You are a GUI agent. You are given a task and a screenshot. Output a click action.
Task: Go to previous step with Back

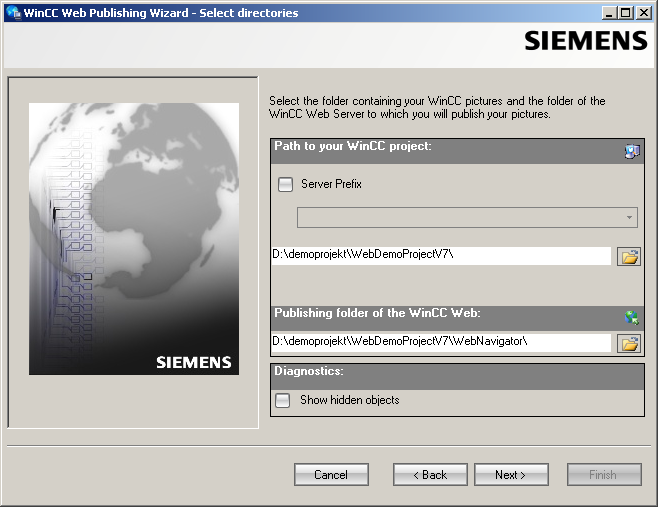430,475
